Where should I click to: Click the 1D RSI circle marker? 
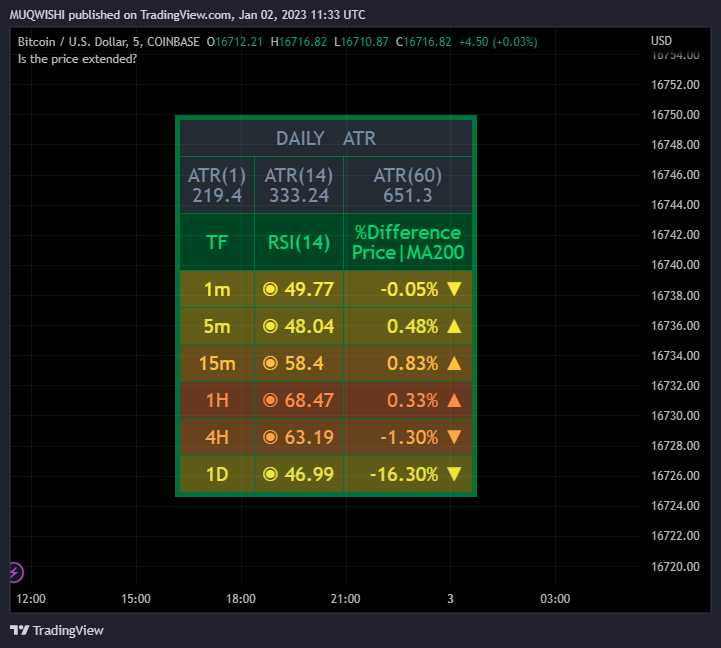pos(270,474)
